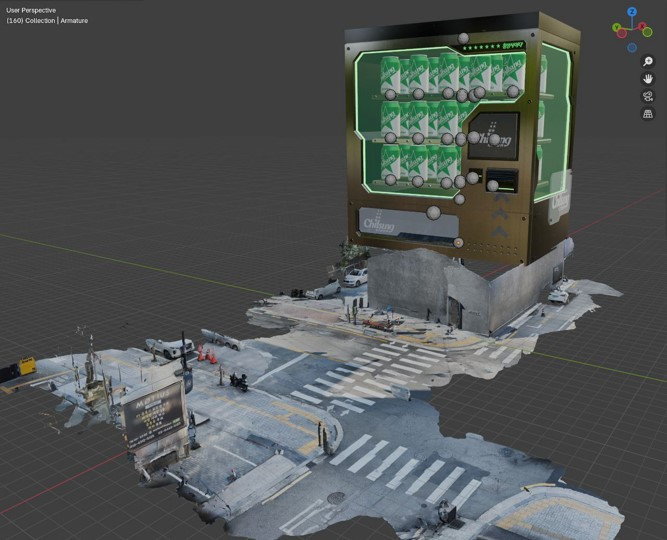
Task: Click the unlabeled red negative X gizmo circle
Action: click(x=622, y=33)
